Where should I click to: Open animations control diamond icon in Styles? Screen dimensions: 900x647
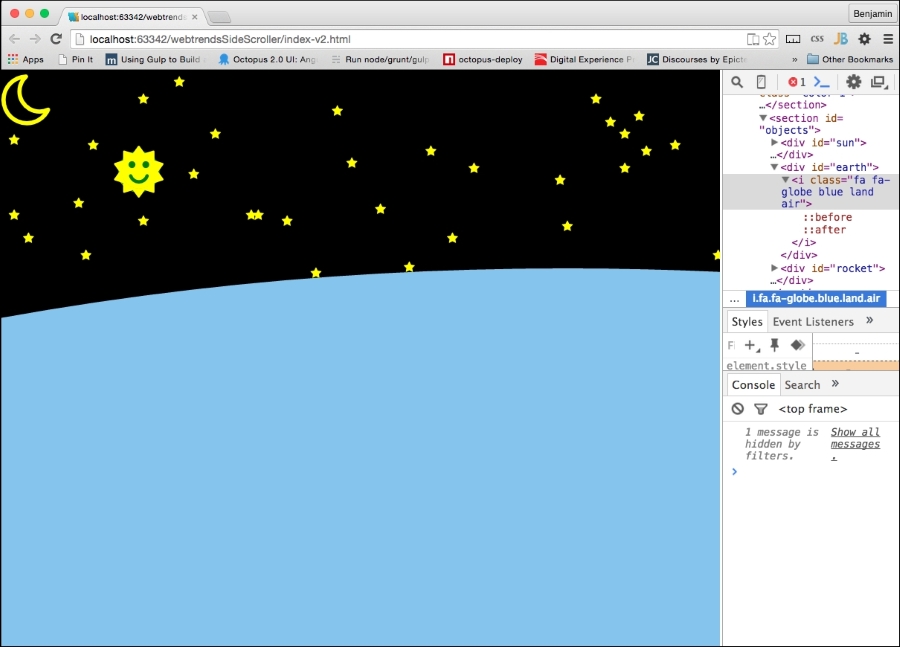[798, 345]
